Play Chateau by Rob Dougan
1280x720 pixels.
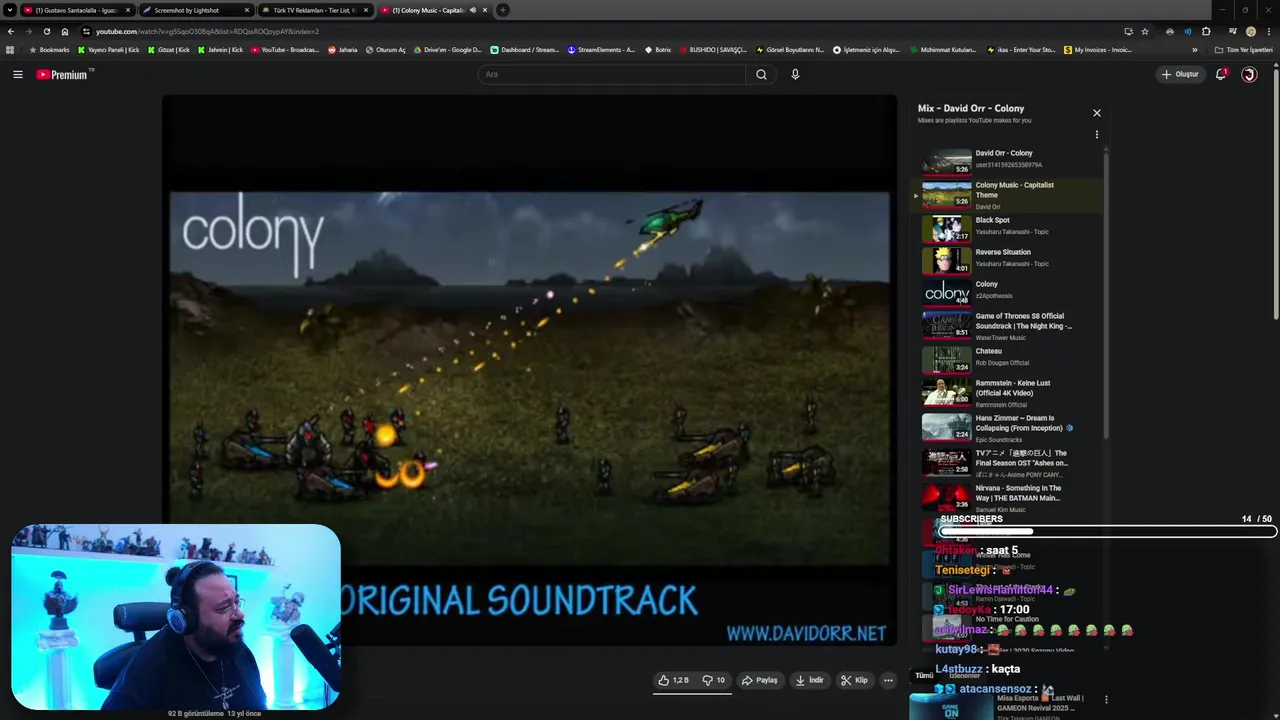click(x=1010, y=358)
